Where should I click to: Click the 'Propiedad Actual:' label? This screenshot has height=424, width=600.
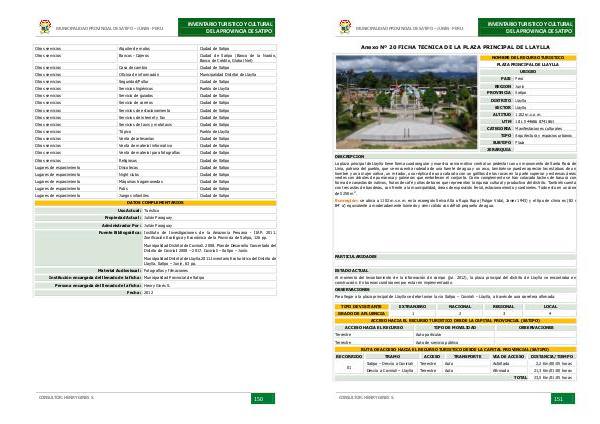click(122, 217)
